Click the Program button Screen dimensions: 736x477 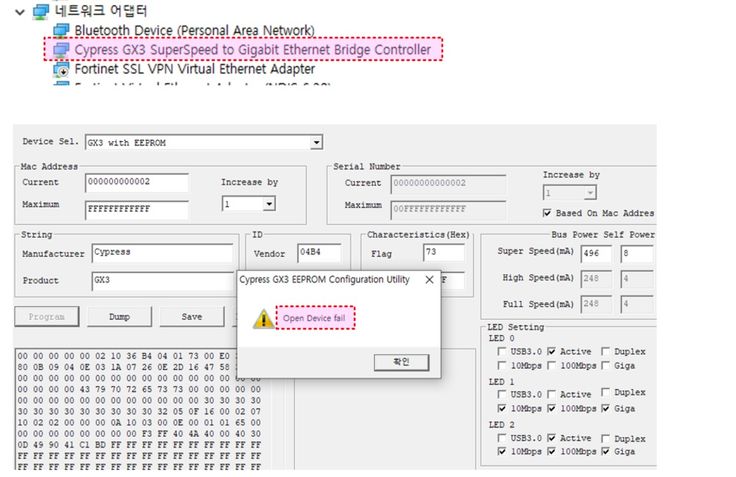click(46, 317)
